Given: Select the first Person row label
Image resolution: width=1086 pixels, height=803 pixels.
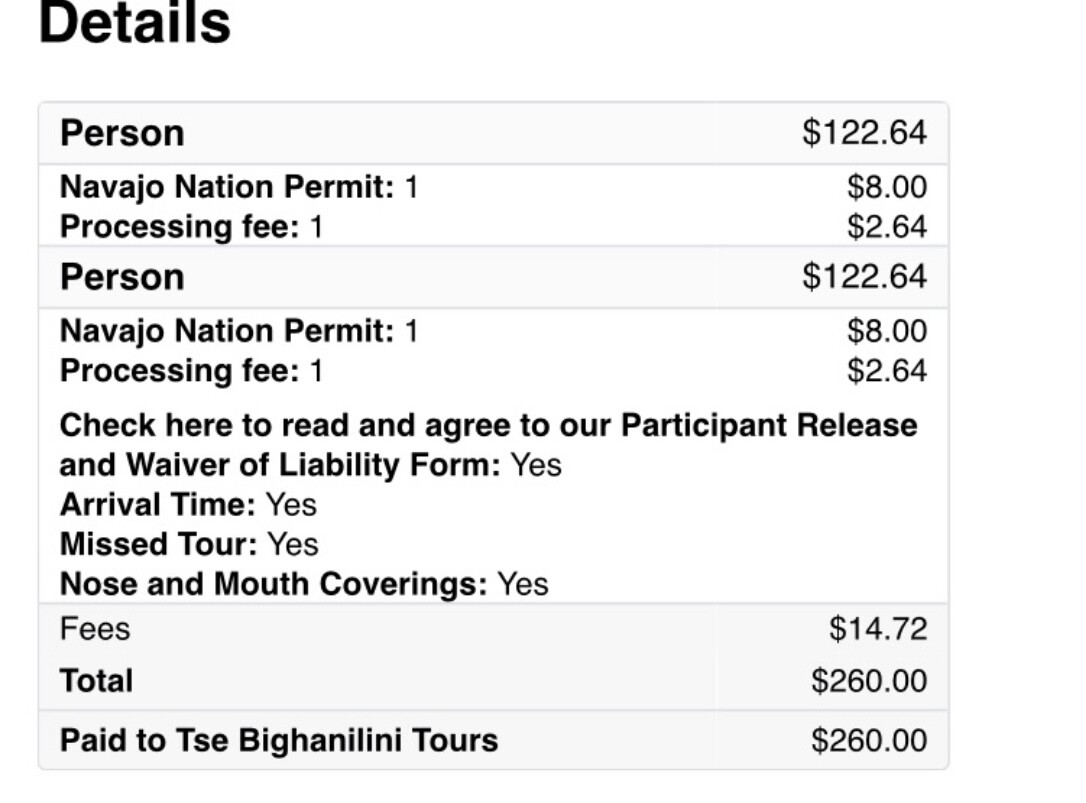Looking at the screenshot, I should (122, 133).
